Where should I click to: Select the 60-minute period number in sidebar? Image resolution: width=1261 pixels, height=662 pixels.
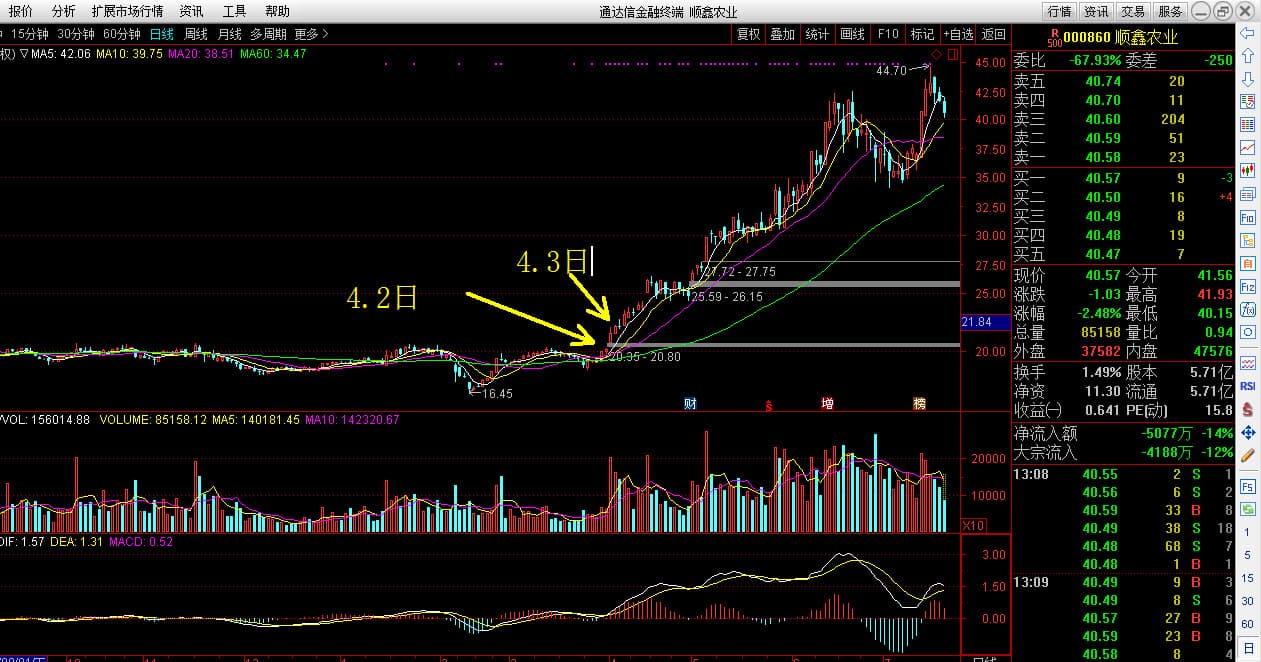click(x=1247, y=624)
